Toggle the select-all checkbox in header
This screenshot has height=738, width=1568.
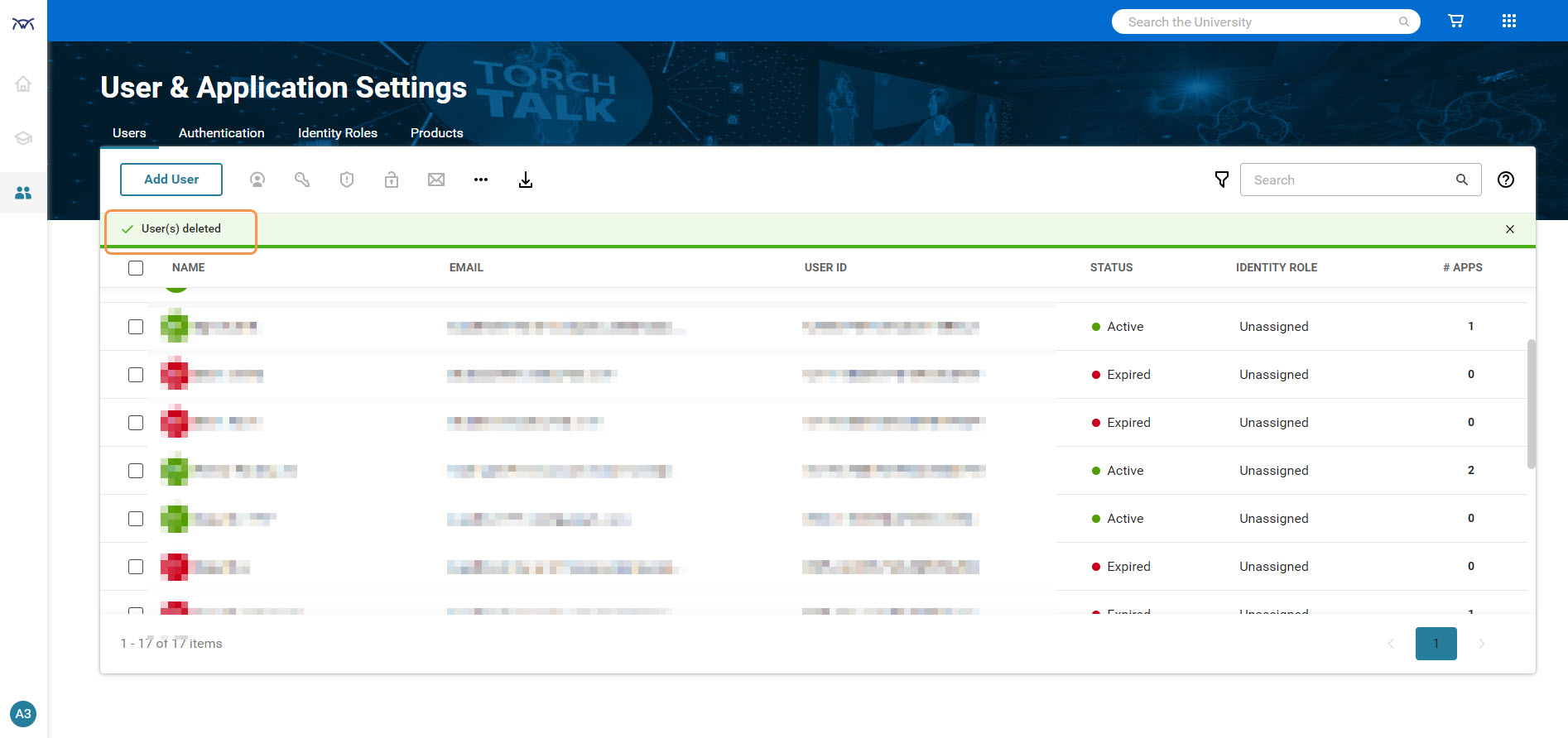tap(136, 268)
